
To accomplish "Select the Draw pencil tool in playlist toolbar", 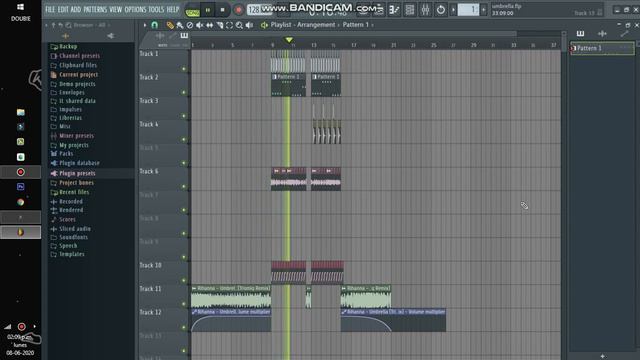I will tap(170, 25).
